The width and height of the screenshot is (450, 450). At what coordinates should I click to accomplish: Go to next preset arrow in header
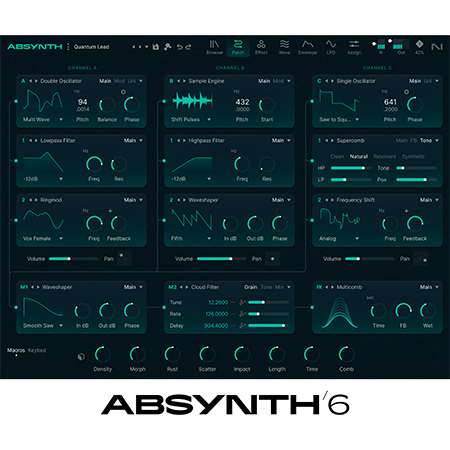tap(140, 47)
